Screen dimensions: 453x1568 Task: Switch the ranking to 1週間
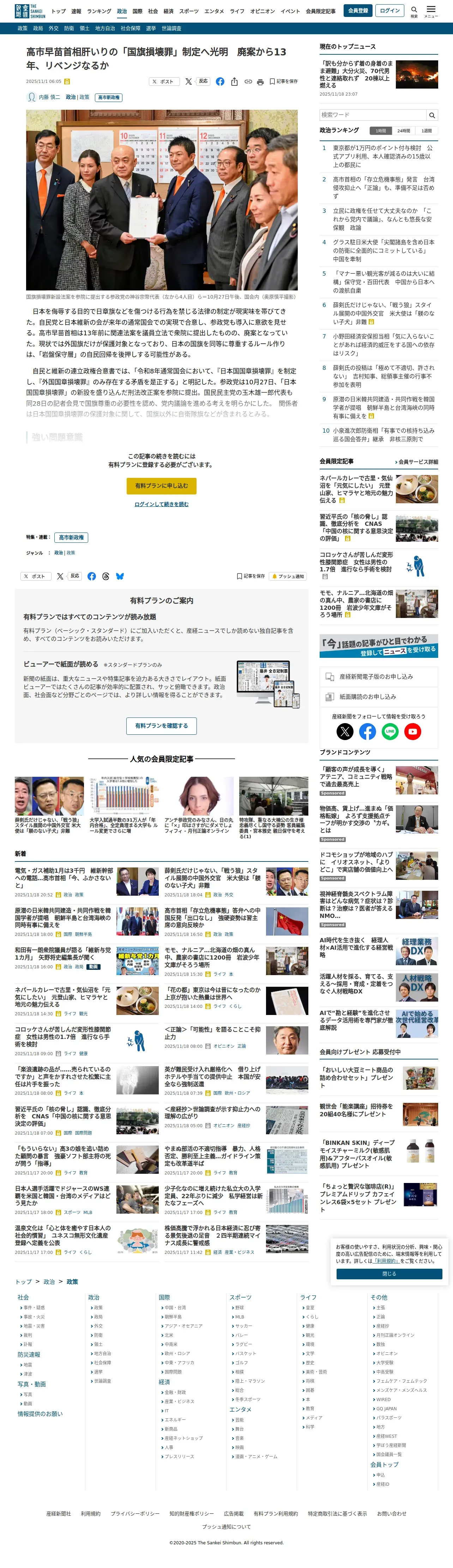[x=427, y=131]
